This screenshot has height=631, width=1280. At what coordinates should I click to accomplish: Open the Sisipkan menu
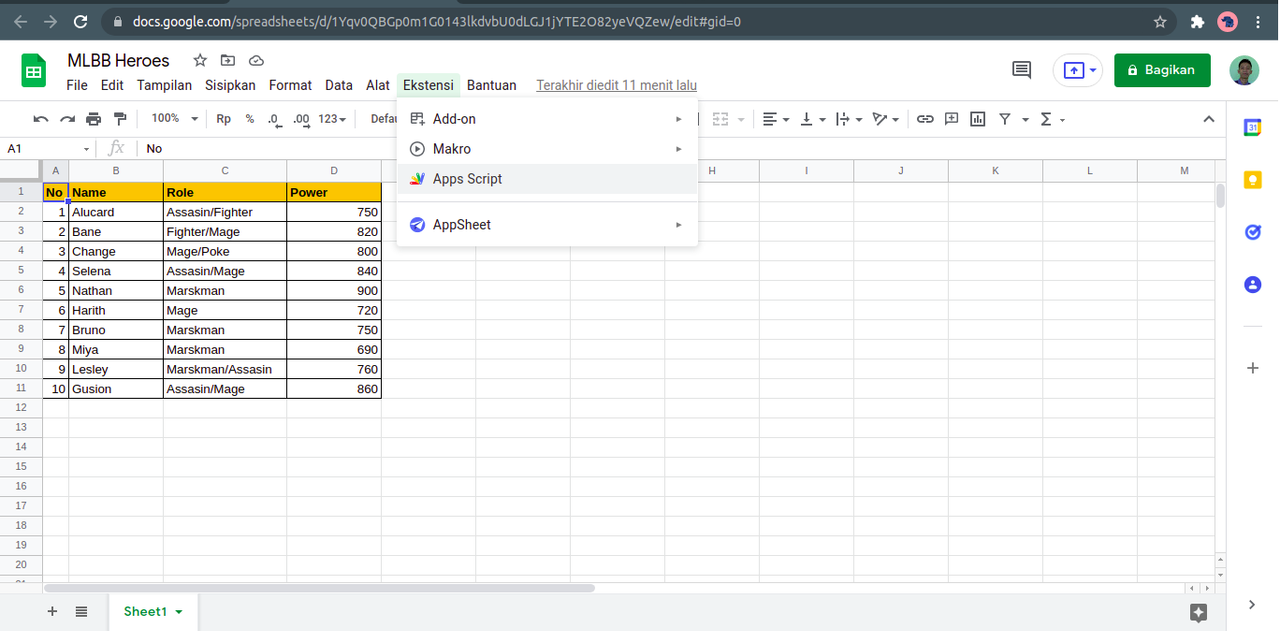(230, 85)
